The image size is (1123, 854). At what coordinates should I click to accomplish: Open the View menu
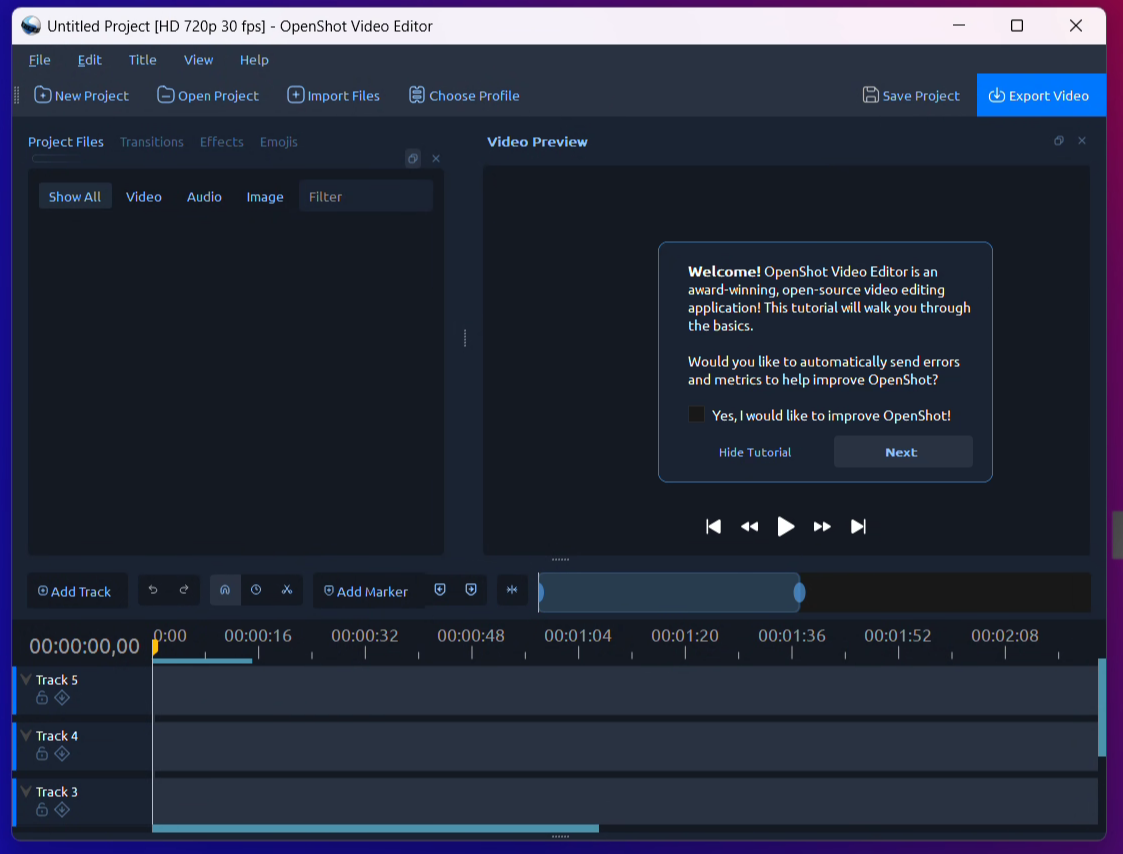point(198,60)
